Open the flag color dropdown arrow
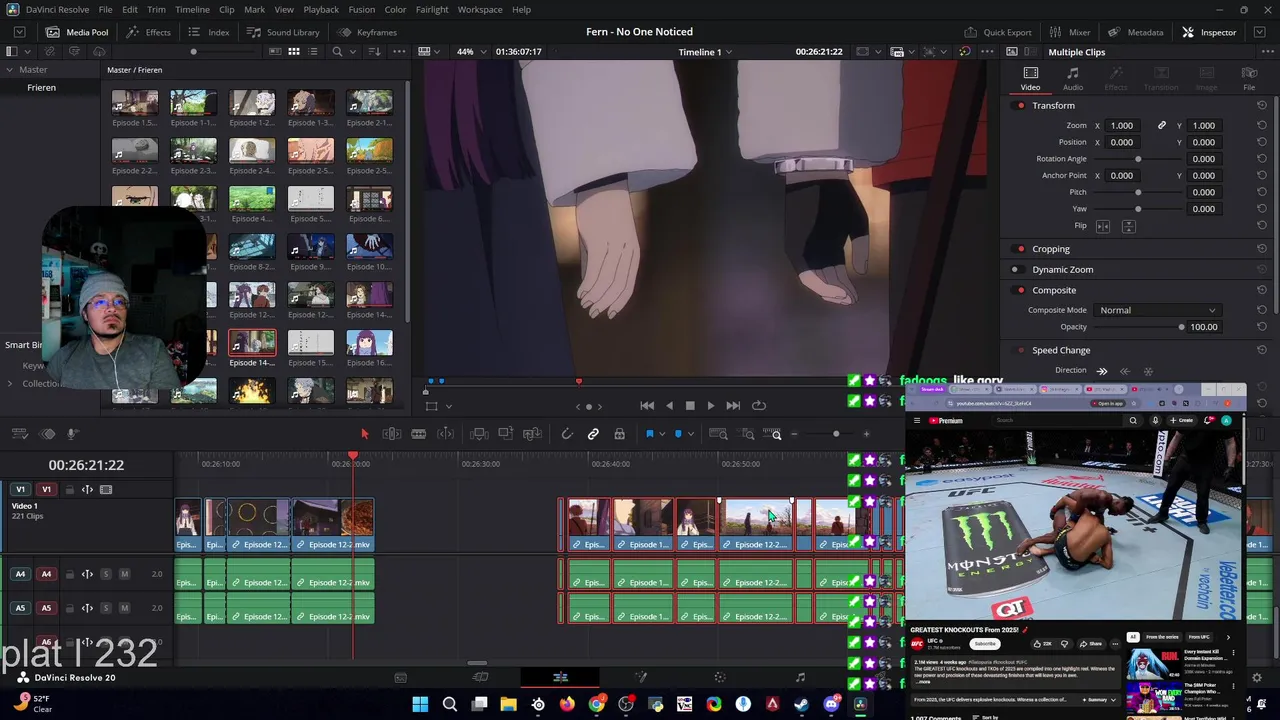 (661, 434)
